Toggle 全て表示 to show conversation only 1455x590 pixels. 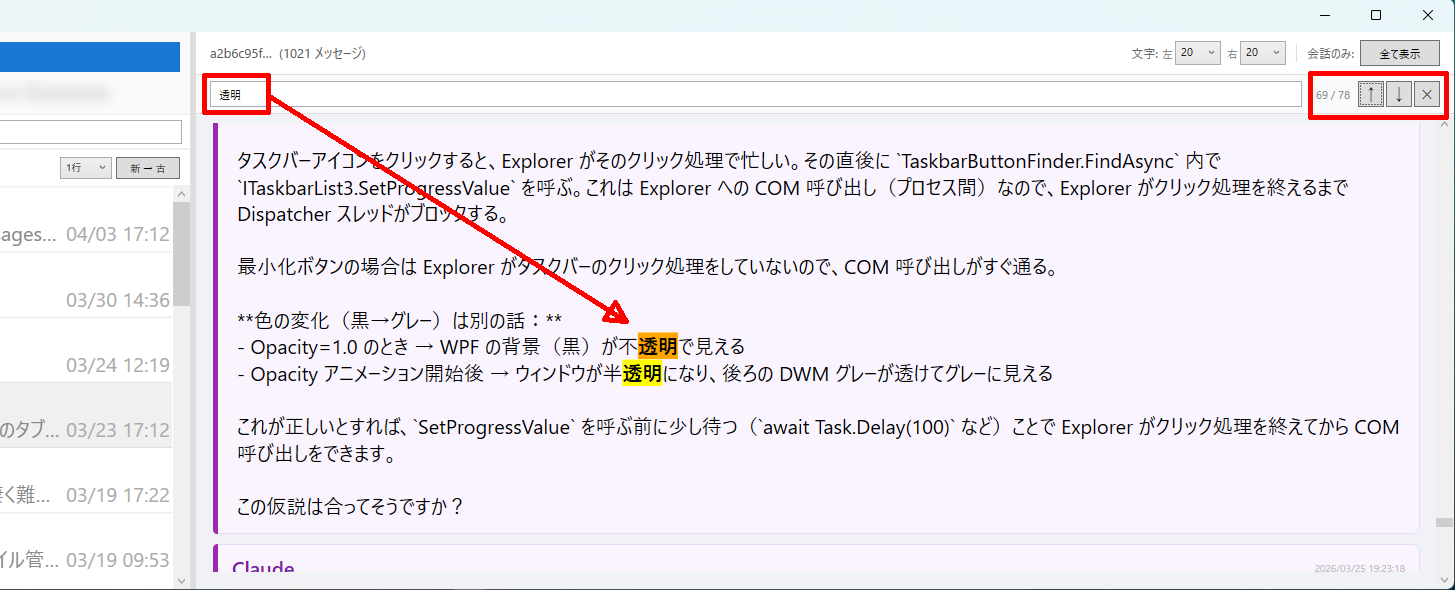coord(1399,52)
